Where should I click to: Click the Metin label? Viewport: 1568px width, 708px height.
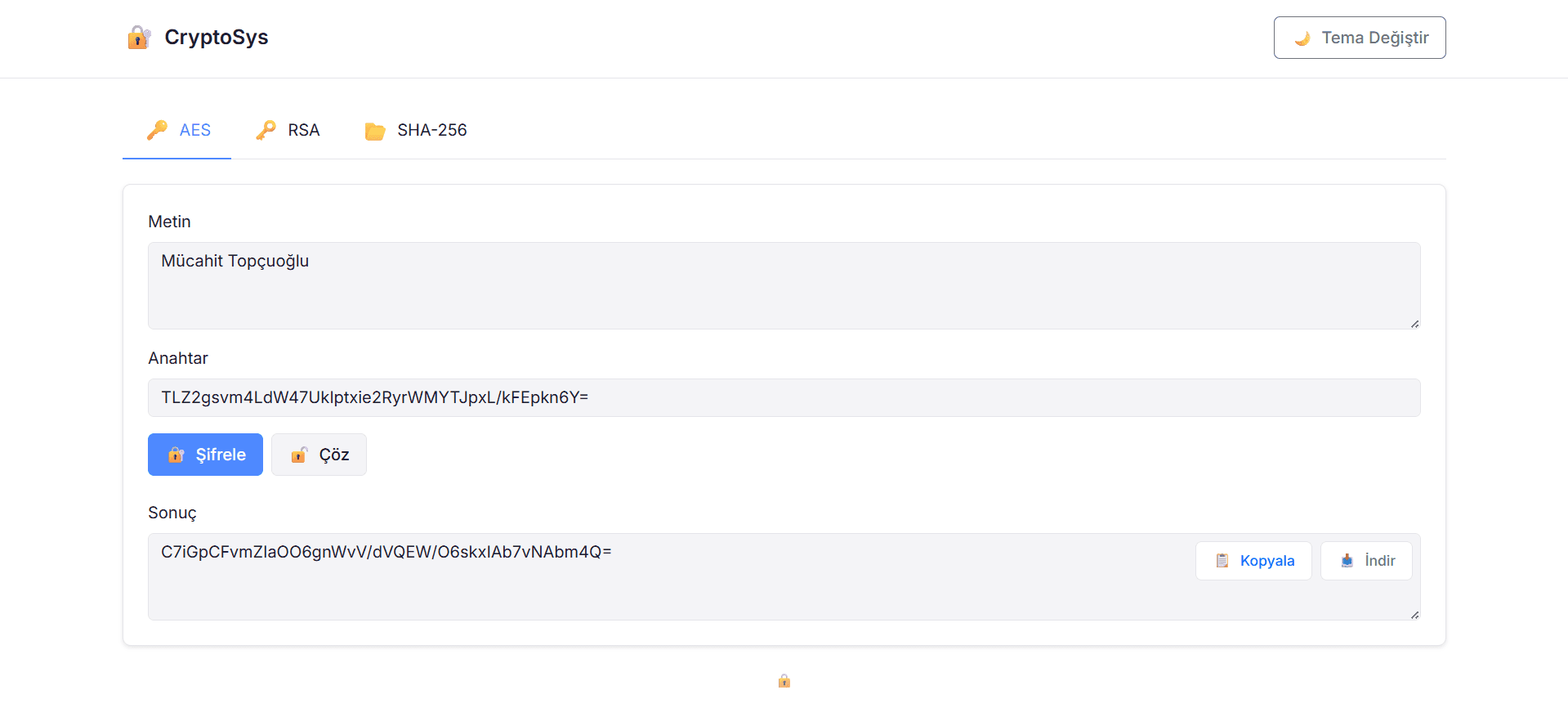[x=169, y=222]
